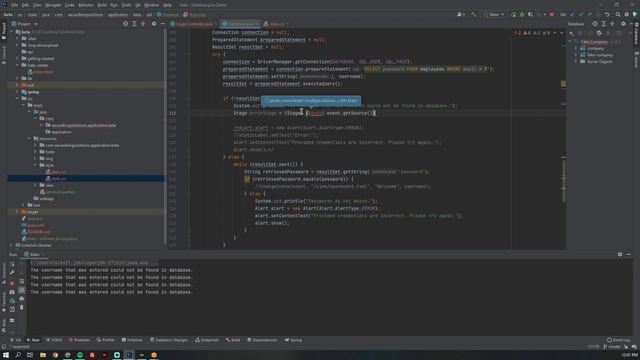
Task: Click the wrench settings icon in Run panel
Action: click(x=12, y=273)
